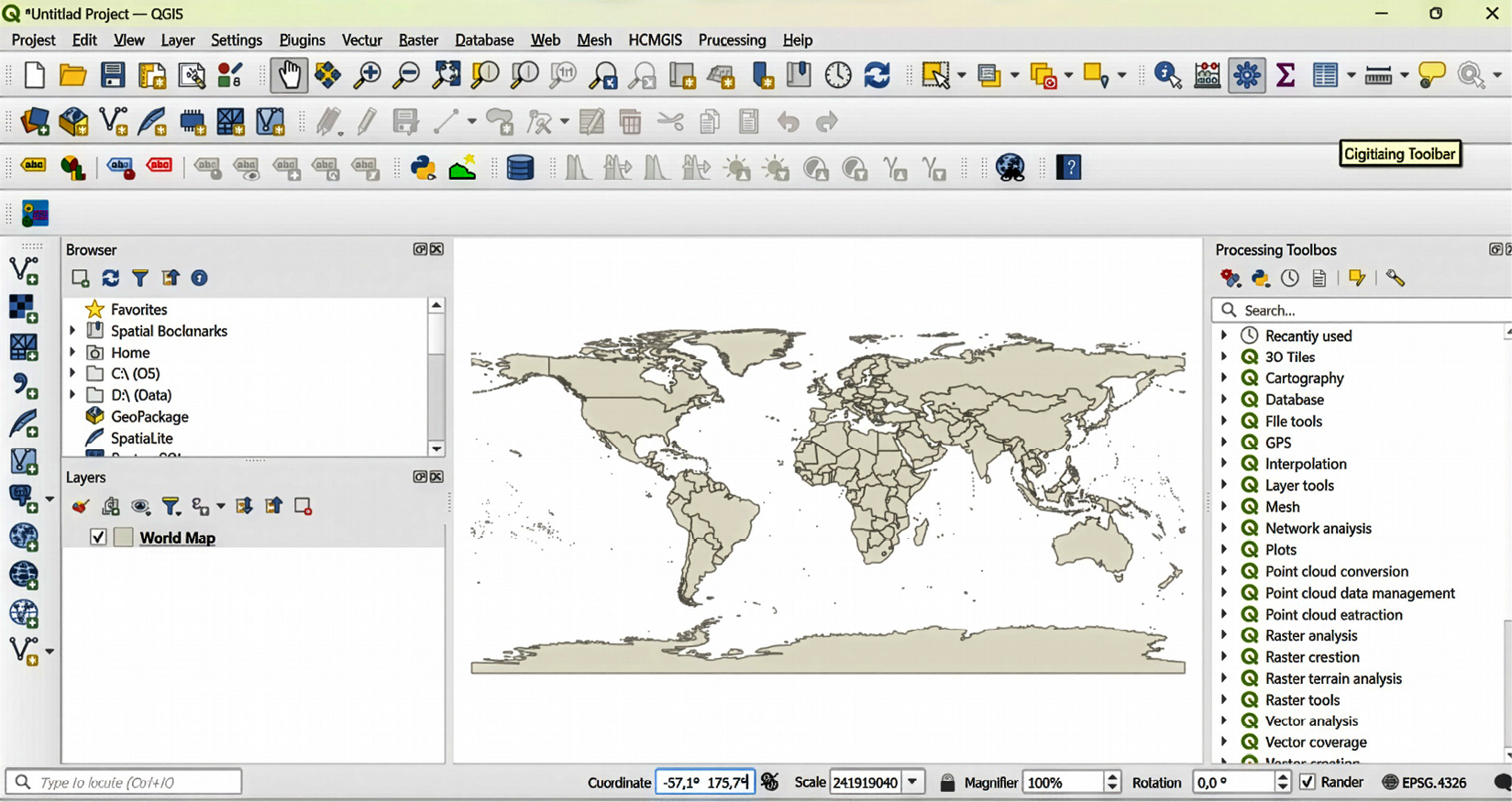Screen dimensions: 1512x802
Task: Click the DB Manager database icon
Action: click(x=520, y=168)
